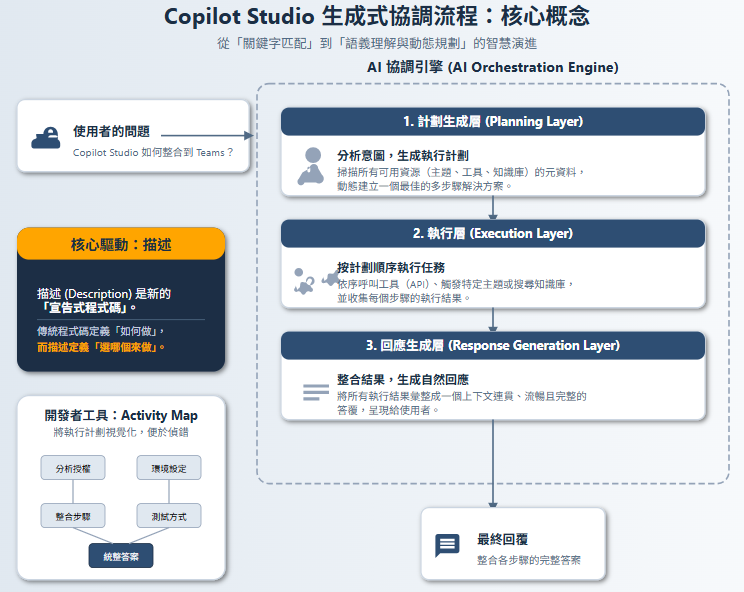Click the line 依序呼叫工具（API） in Execution Layer

tap(456, 284)
